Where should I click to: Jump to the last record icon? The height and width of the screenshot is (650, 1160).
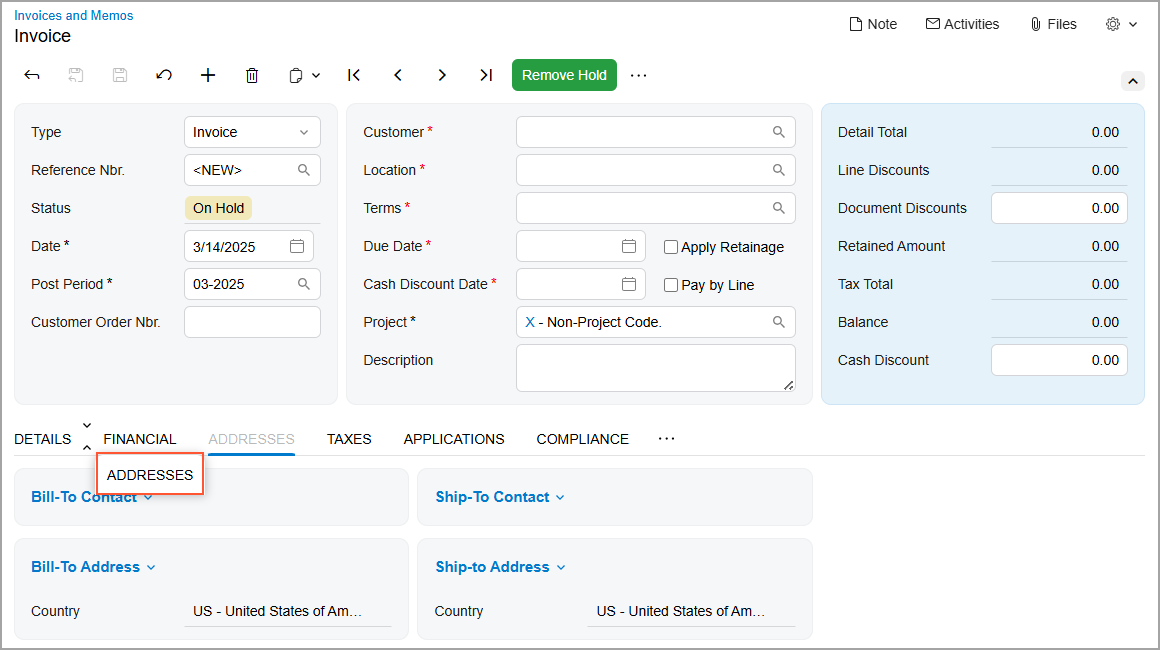pos(486,75)
